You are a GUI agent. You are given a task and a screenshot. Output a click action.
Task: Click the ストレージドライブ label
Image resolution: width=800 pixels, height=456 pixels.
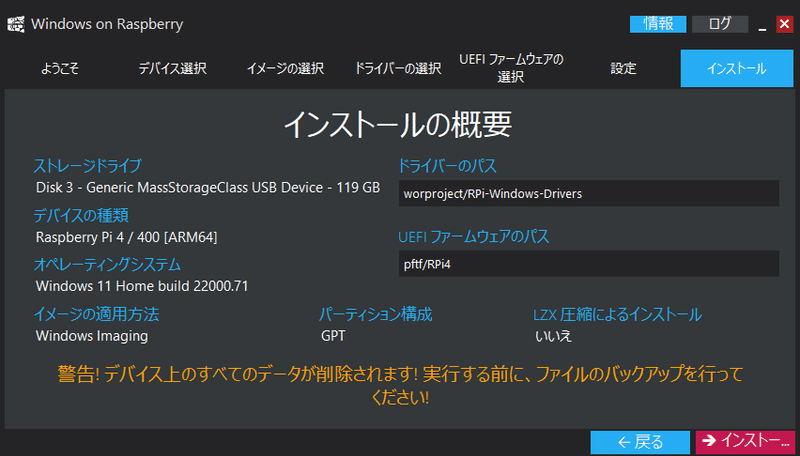tap(87, 165)
